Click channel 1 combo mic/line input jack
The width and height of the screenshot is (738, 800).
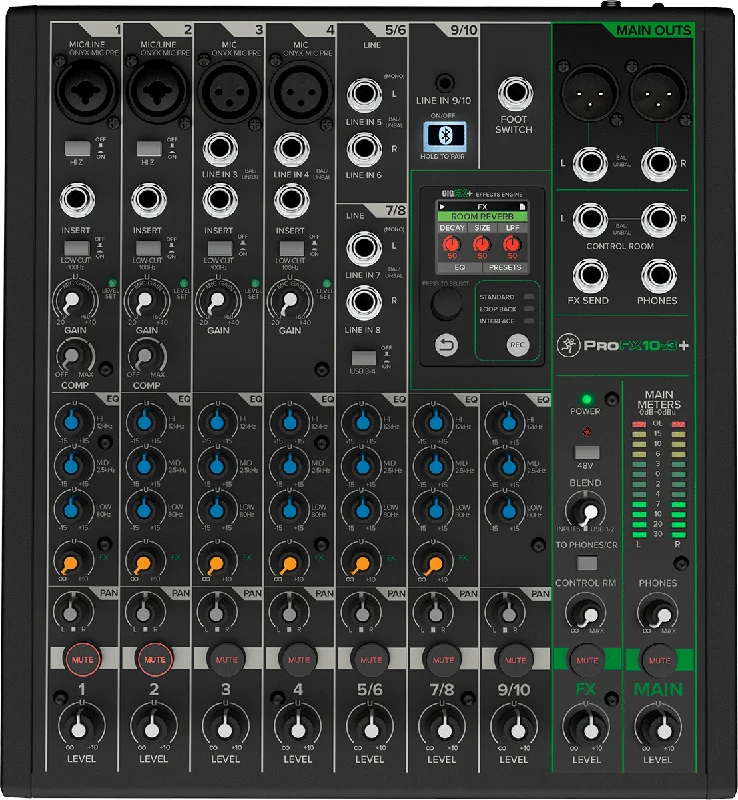(86, 91)
